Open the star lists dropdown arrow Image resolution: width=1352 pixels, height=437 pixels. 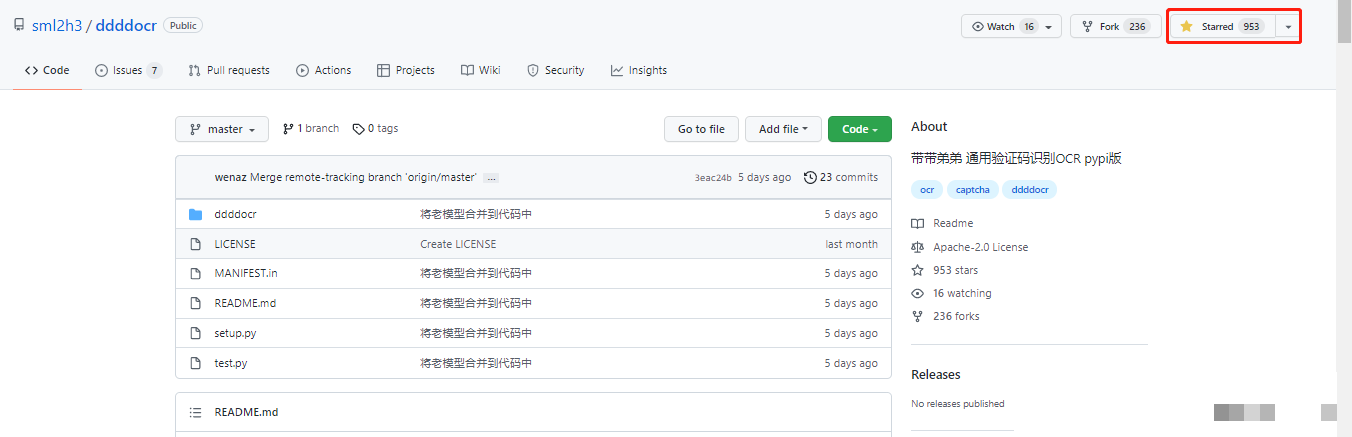click(1288, 27)
